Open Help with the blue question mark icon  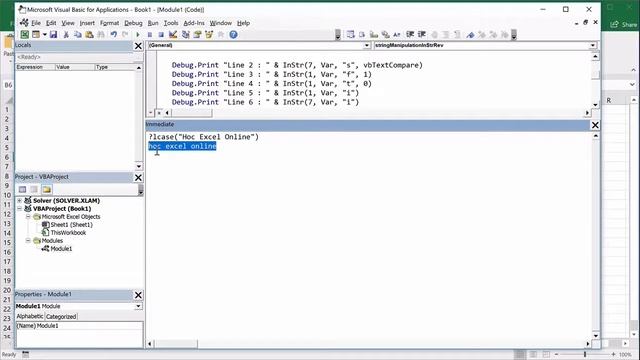click(233, 35)
